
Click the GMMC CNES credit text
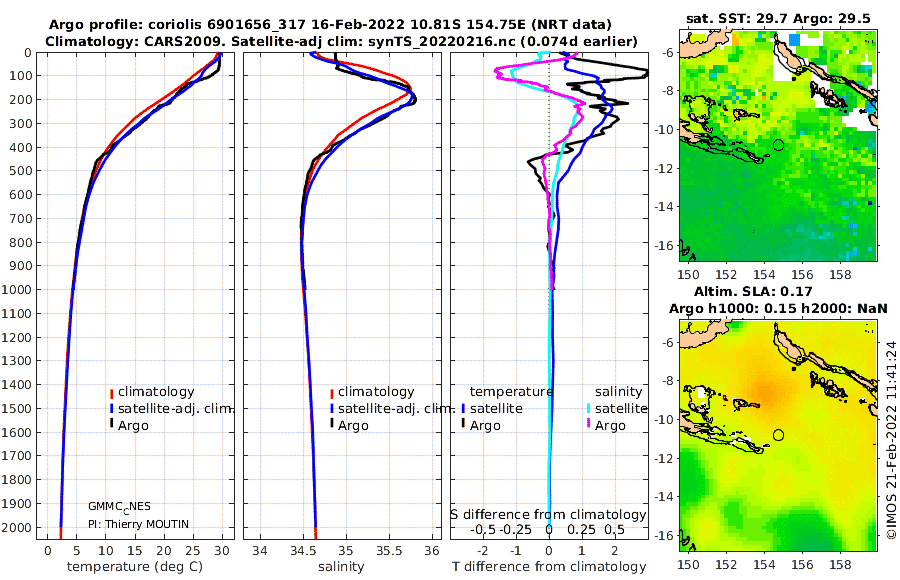point(119,507)
